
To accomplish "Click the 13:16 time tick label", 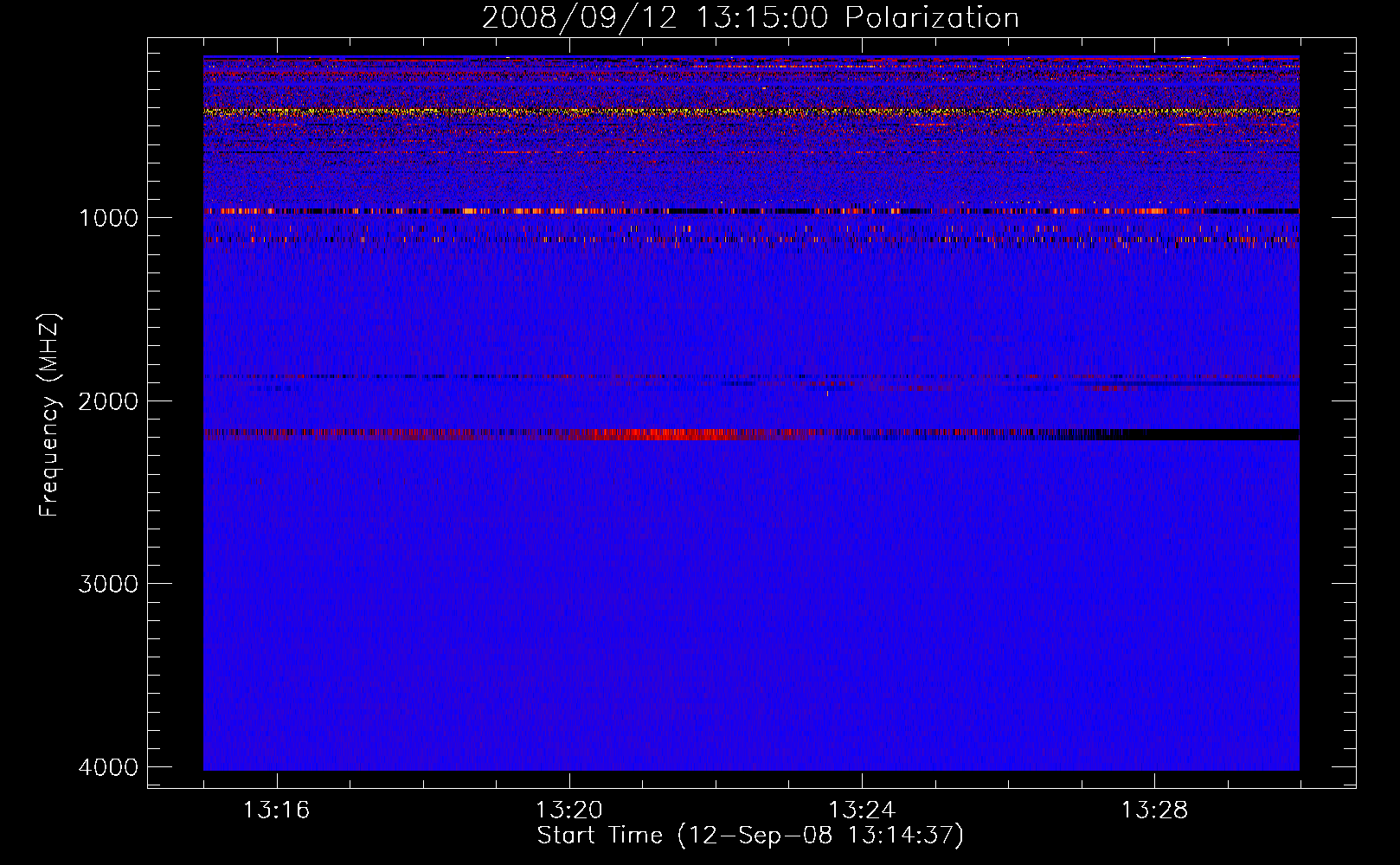I will [x=276, y=811].
